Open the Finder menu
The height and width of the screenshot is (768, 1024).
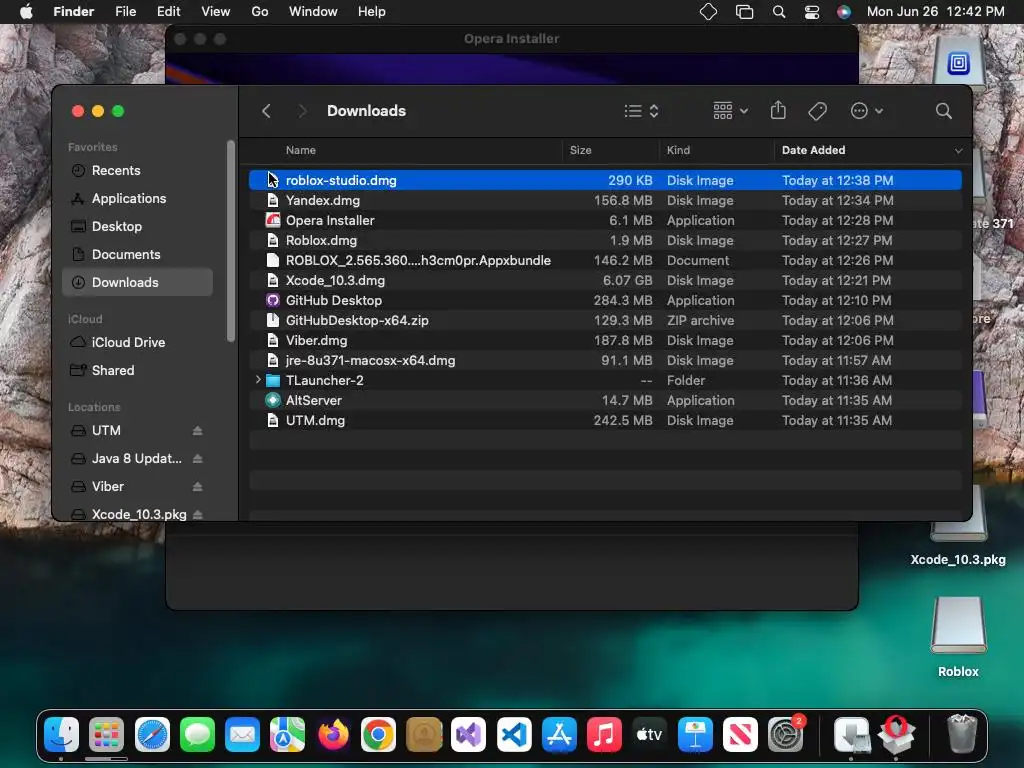[x=73, y=11]
